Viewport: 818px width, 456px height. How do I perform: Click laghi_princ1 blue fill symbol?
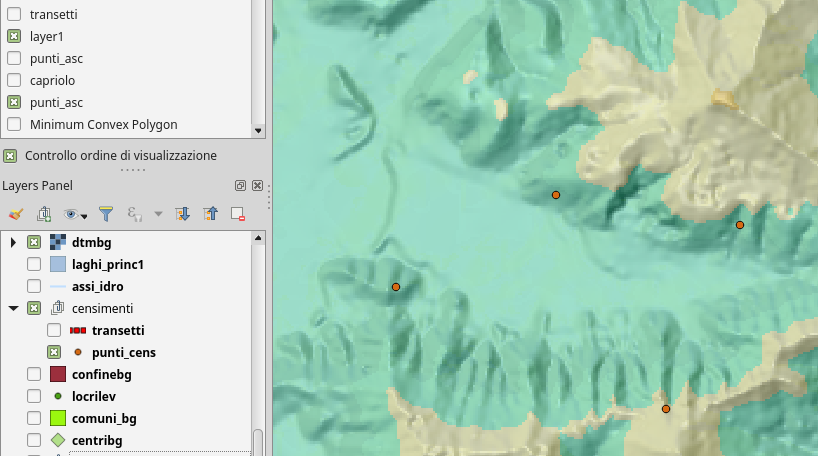(58, 265)
